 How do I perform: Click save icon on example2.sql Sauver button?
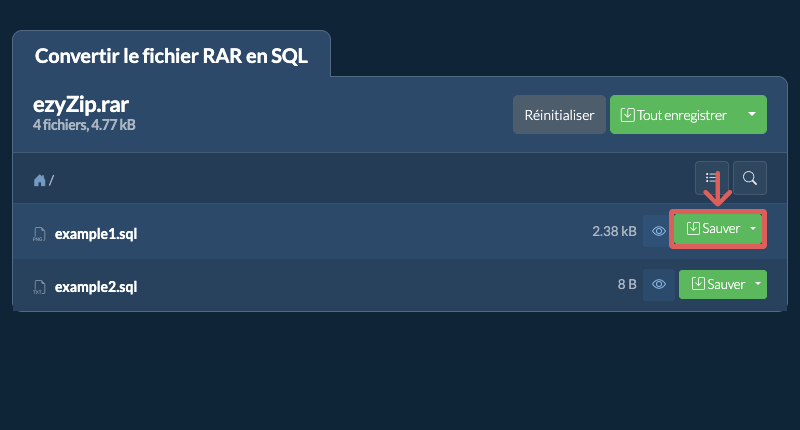(x=698, y=284)
